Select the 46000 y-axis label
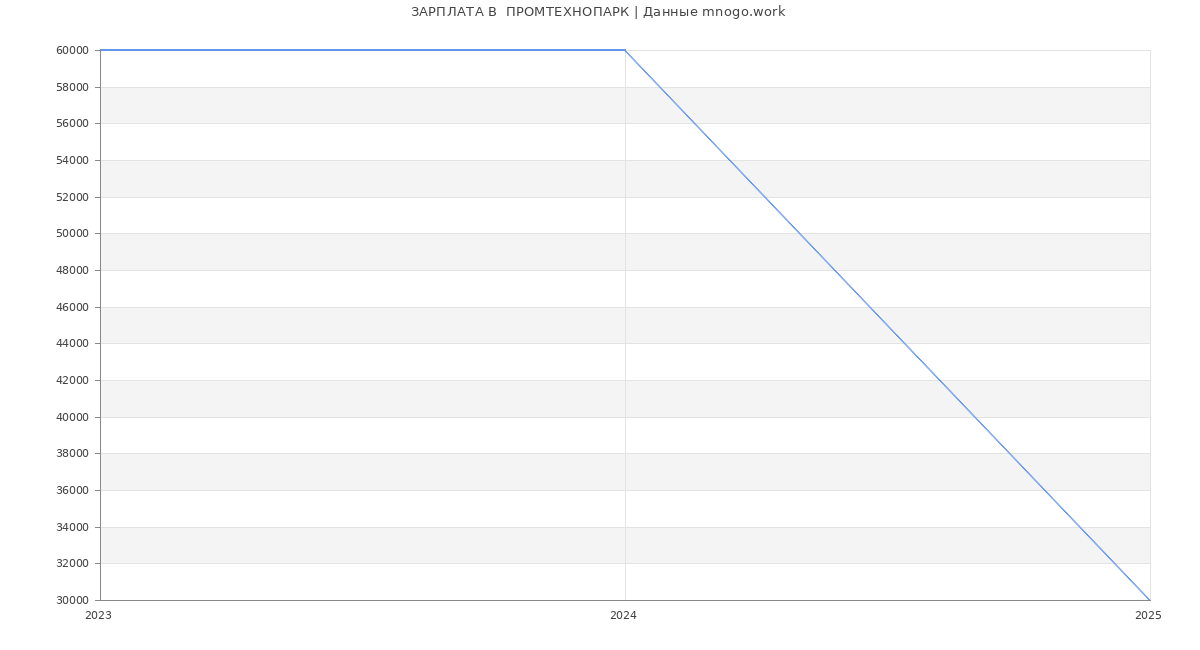The image size is (1200, 650). tap(72, 307)
